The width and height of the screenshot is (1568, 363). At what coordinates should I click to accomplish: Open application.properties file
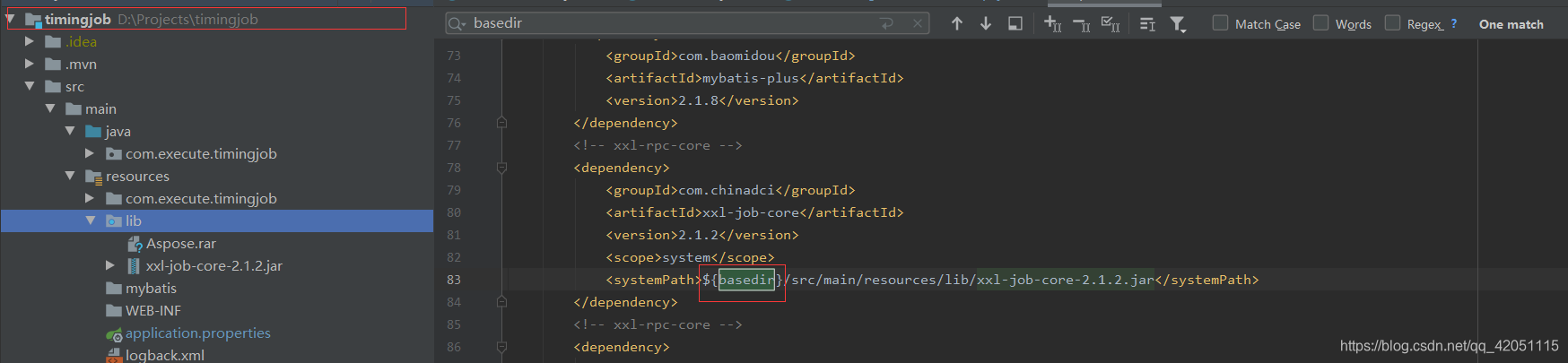198,333
